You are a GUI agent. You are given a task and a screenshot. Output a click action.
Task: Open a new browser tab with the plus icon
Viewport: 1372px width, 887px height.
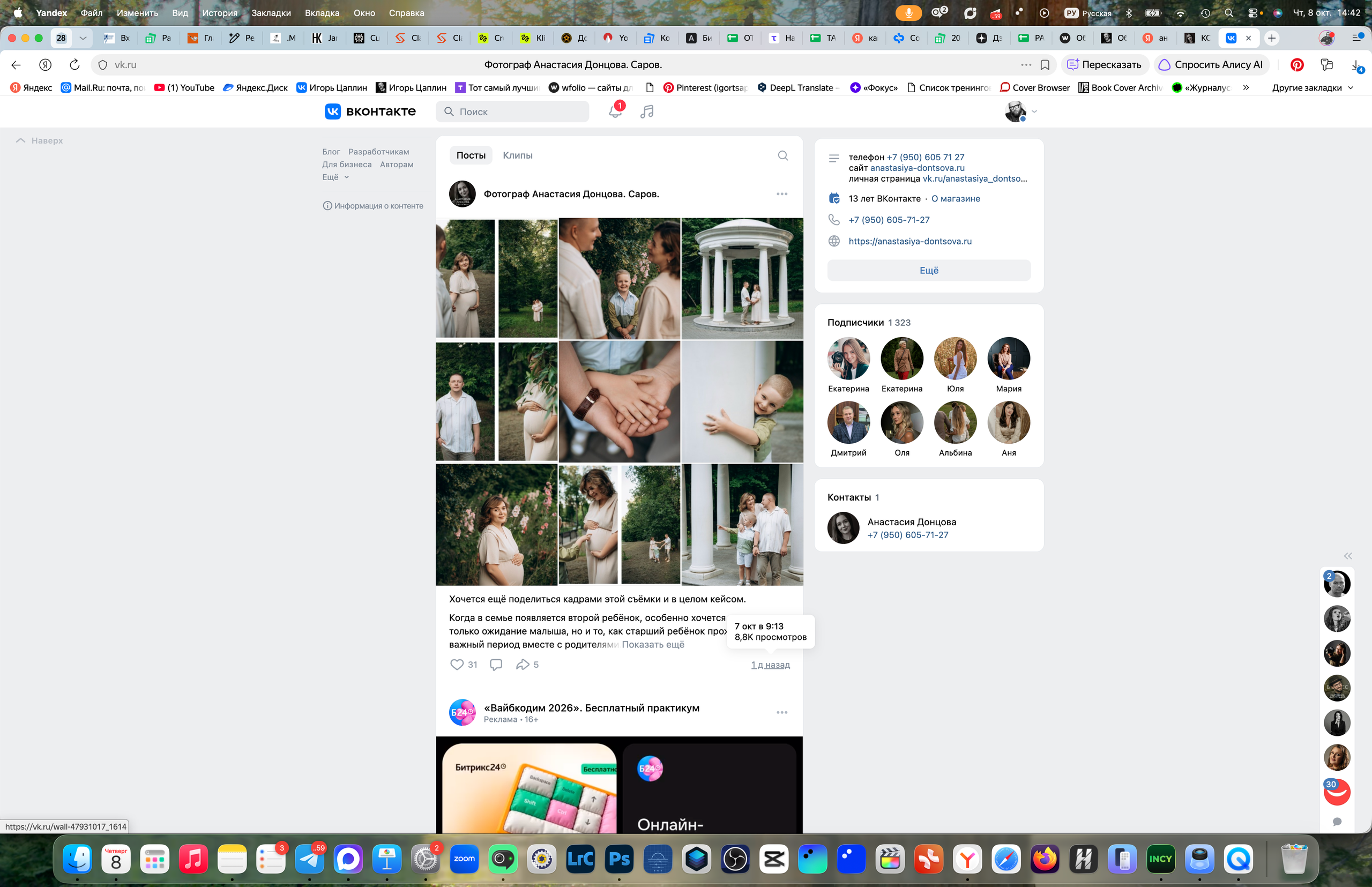pos(1271,38)
